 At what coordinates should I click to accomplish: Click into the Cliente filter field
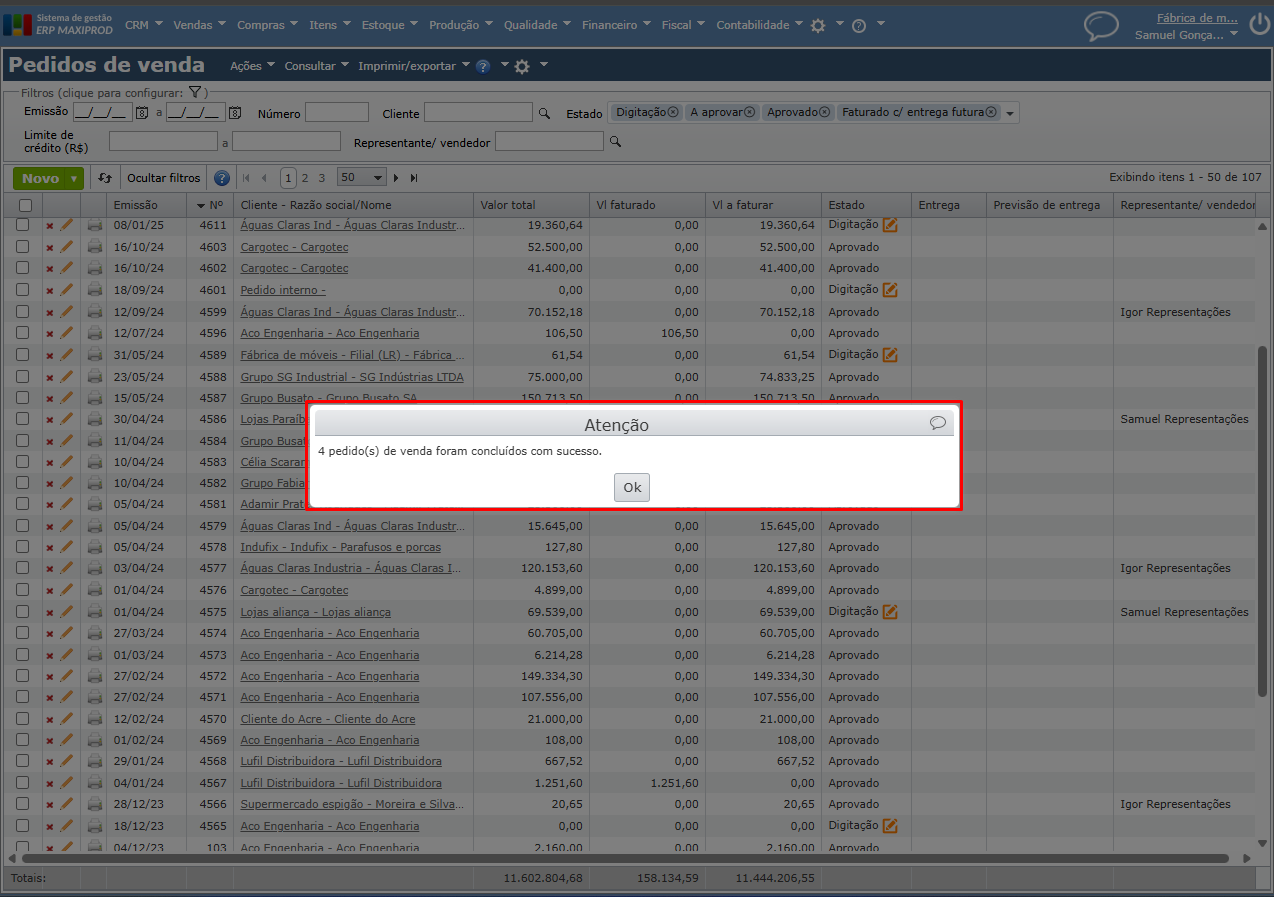coord(478,113)
